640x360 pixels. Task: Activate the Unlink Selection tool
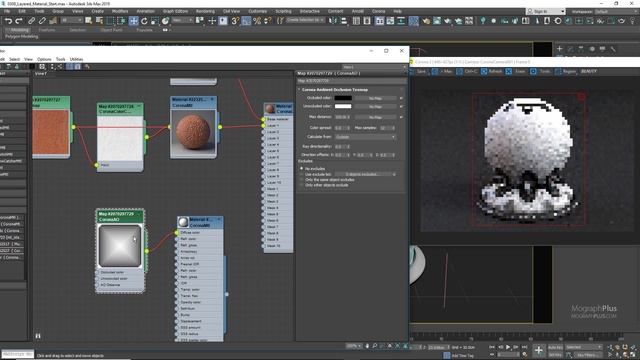(x=42, y=21)
